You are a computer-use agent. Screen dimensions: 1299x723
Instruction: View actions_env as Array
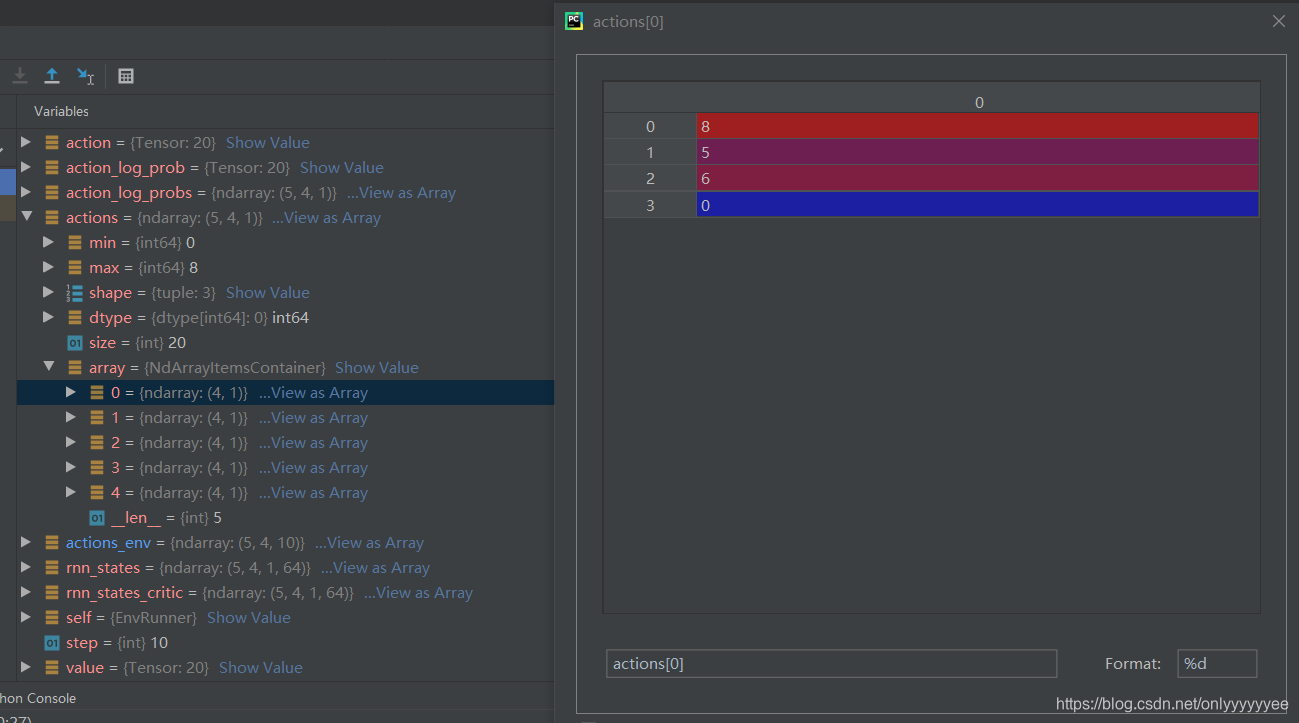point(369,543)
